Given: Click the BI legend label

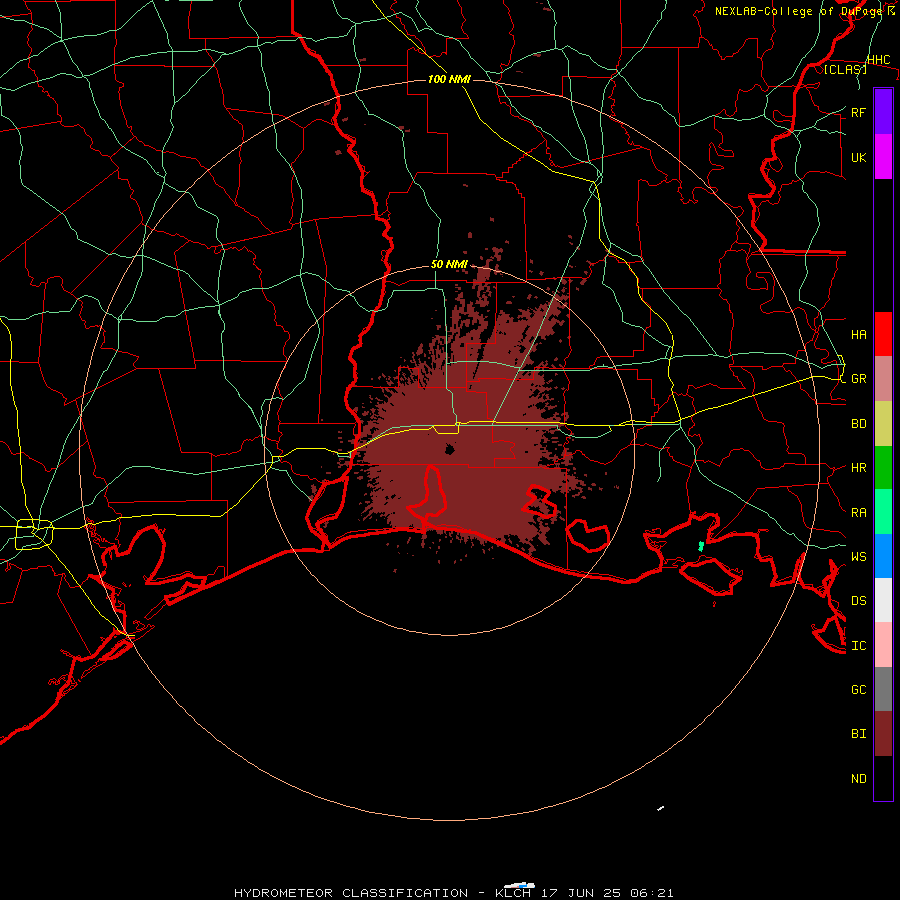Looking at the screenshot, I should (858, 734).
